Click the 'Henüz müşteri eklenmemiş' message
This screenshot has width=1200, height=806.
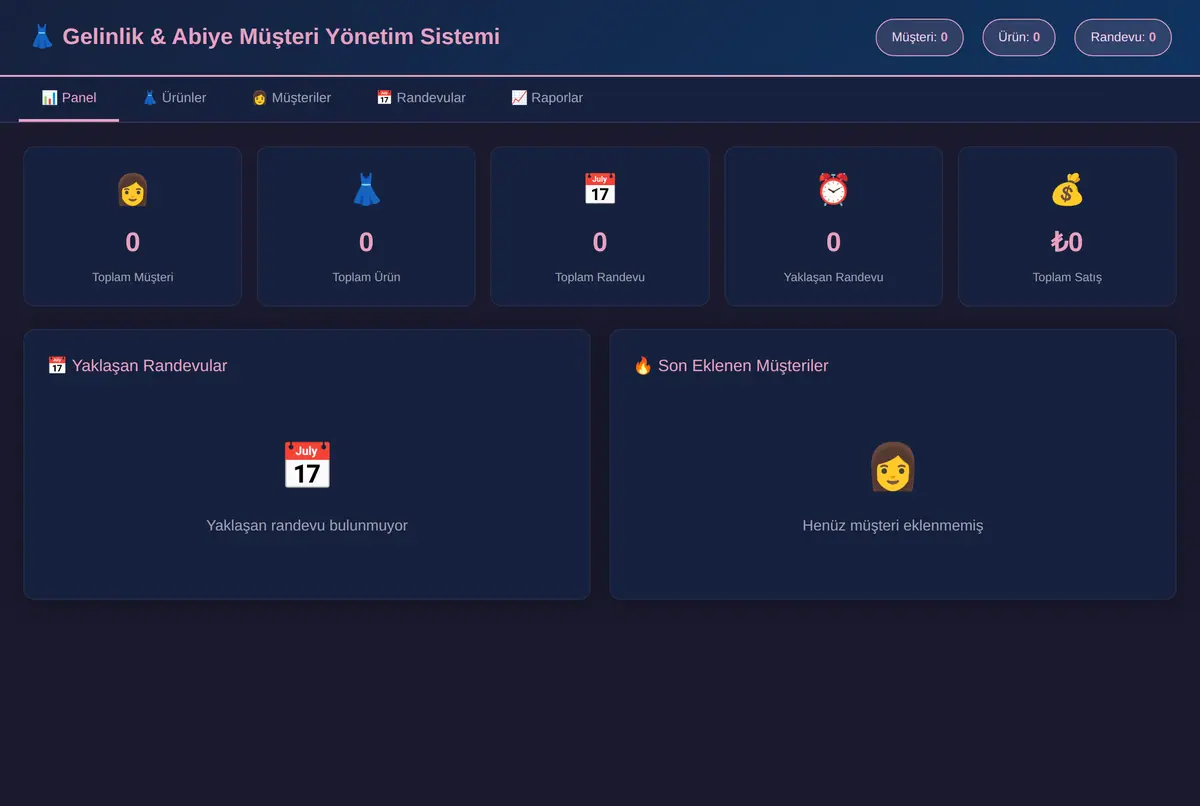(x=893, y=525)
